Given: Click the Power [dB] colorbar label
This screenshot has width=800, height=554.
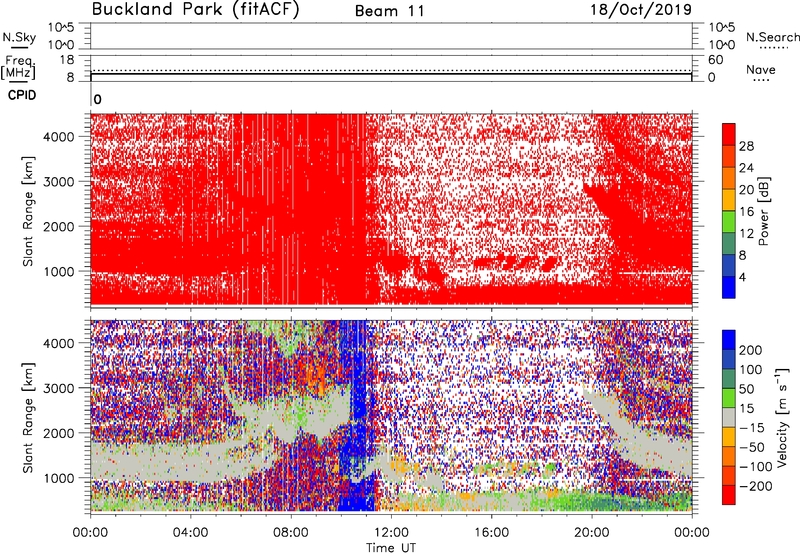Looking at the screenshot, I should coord(763,211).
